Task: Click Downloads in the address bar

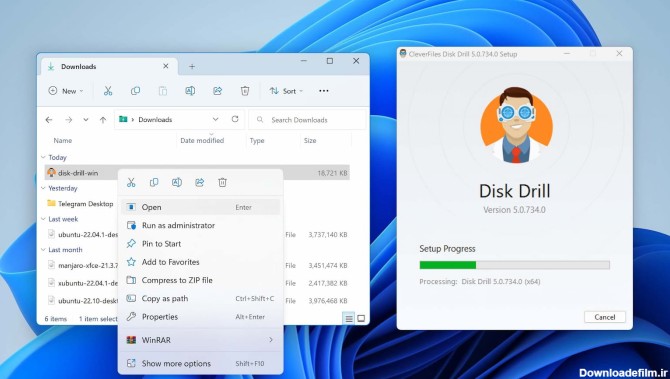Action: [x=155, y=120]
